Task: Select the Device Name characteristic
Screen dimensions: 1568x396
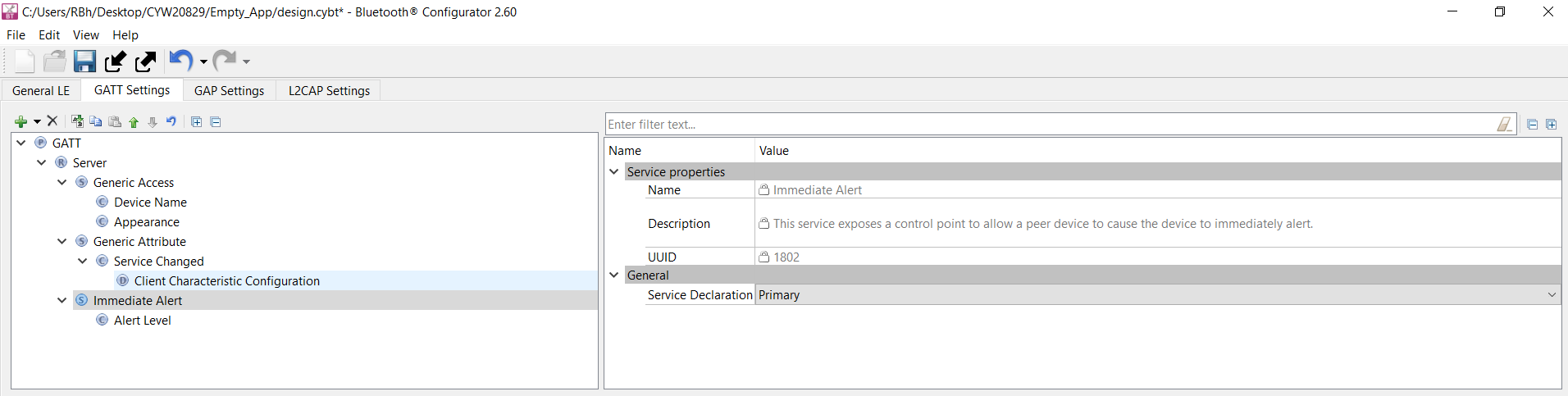Action: (150, 203)
